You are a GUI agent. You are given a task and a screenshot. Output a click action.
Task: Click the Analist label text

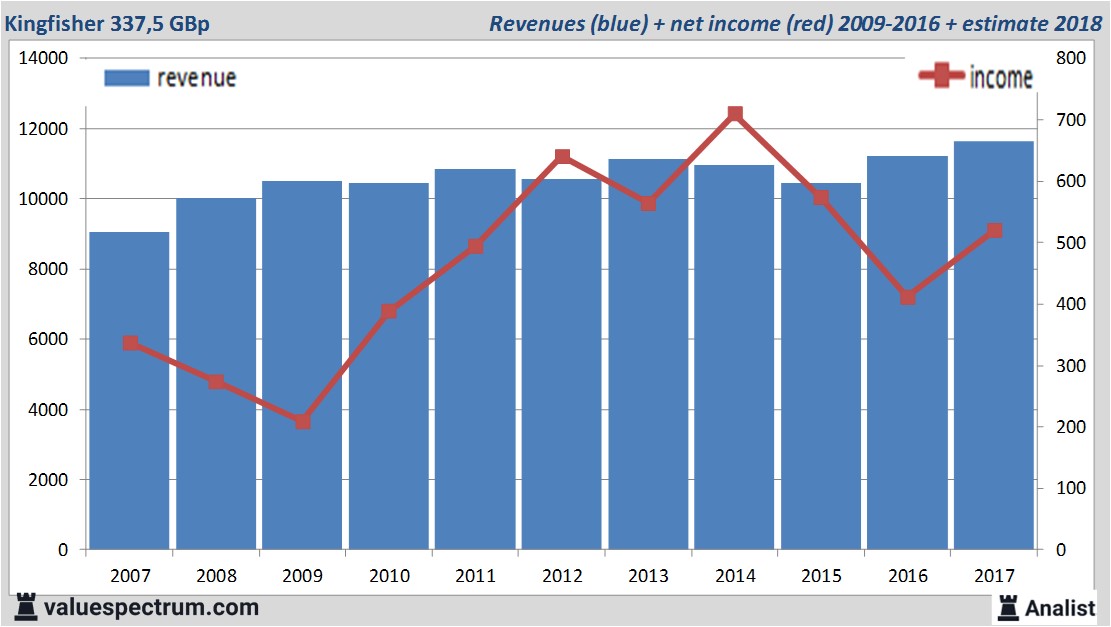[x=1060, y=607]
